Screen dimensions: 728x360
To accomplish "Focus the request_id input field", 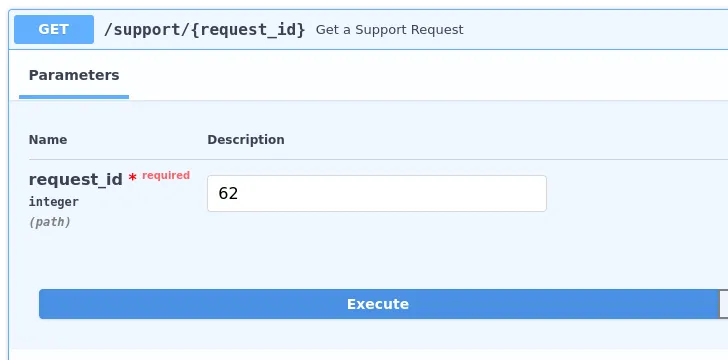I will coord(377,193).
